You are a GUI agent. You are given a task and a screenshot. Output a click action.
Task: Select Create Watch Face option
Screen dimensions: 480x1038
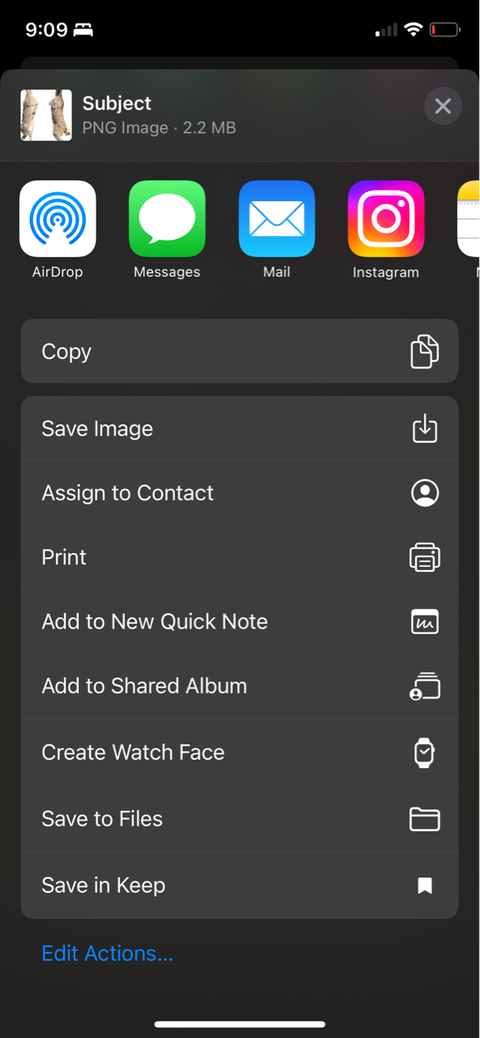click(240, 753)
